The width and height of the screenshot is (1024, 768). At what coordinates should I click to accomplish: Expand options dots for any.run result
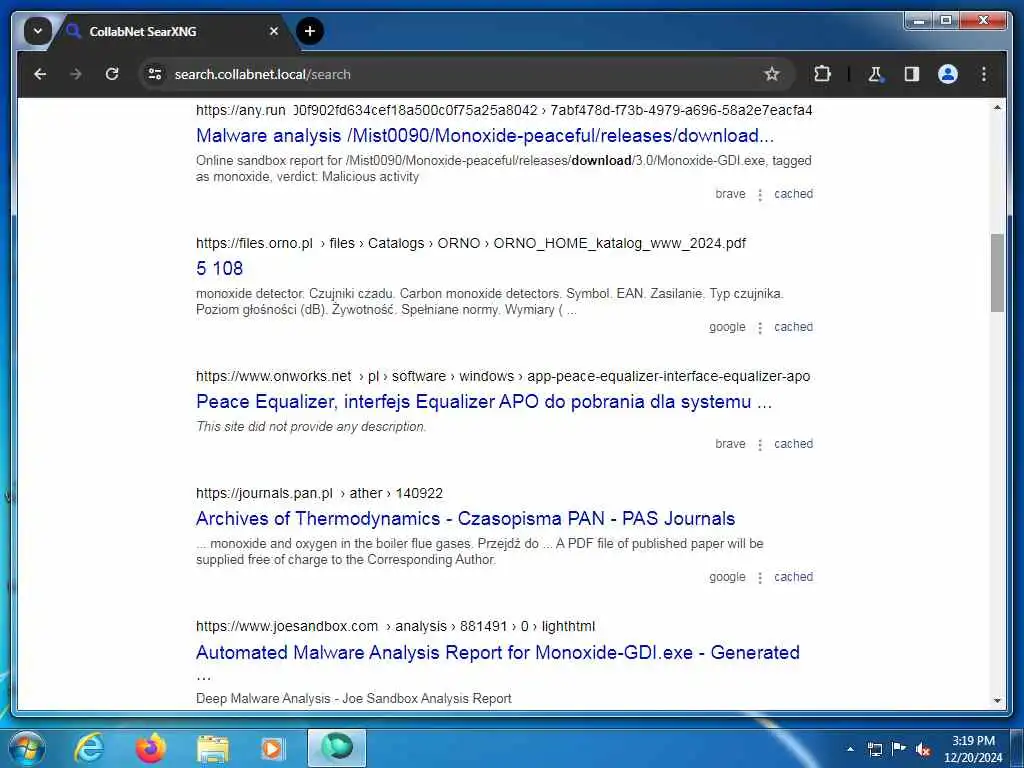pyautogui.click(x=760, y=195)
